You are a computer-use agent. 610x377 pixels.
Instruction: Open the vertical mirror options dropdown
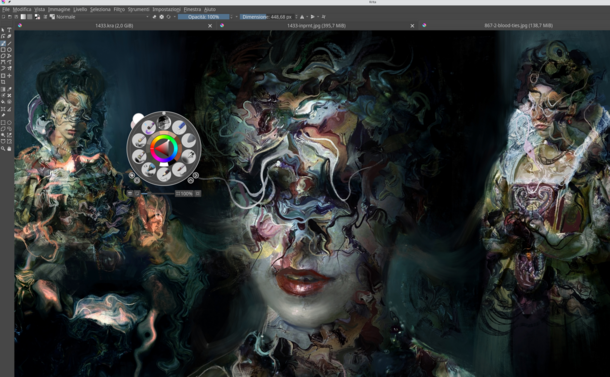point(318,17)
